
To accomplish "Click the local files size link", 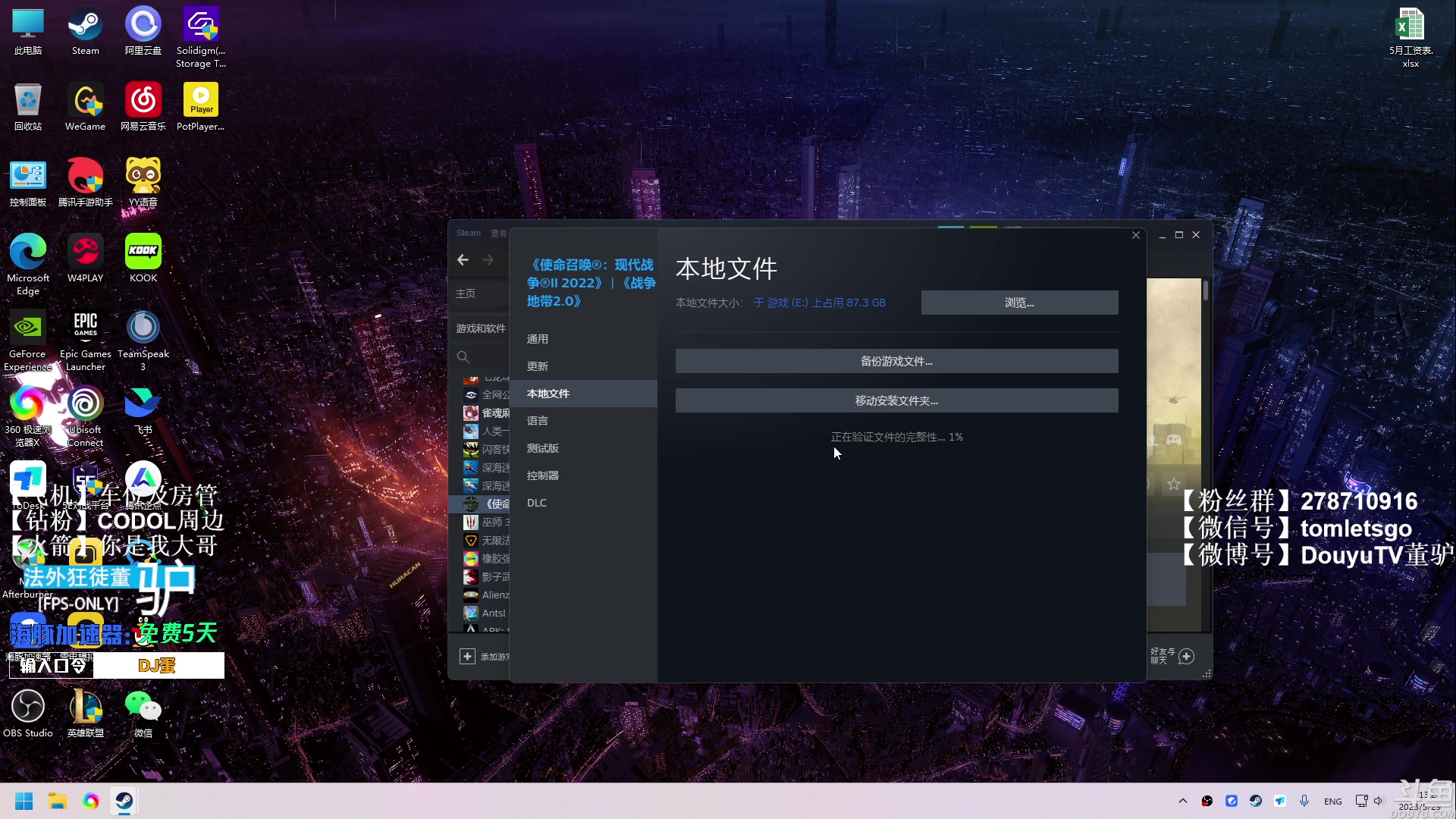I will click(x=820, y=303).
